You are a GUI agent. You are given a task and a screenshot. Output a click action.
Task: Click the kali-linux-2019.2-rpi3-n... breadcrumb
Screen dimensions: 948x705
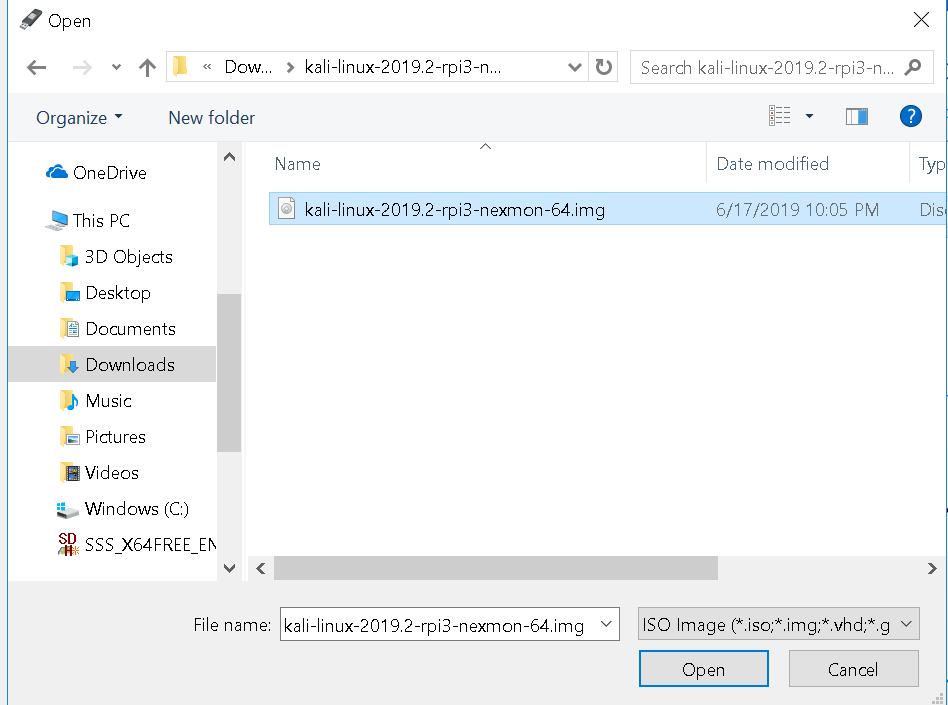click(403, 67)
